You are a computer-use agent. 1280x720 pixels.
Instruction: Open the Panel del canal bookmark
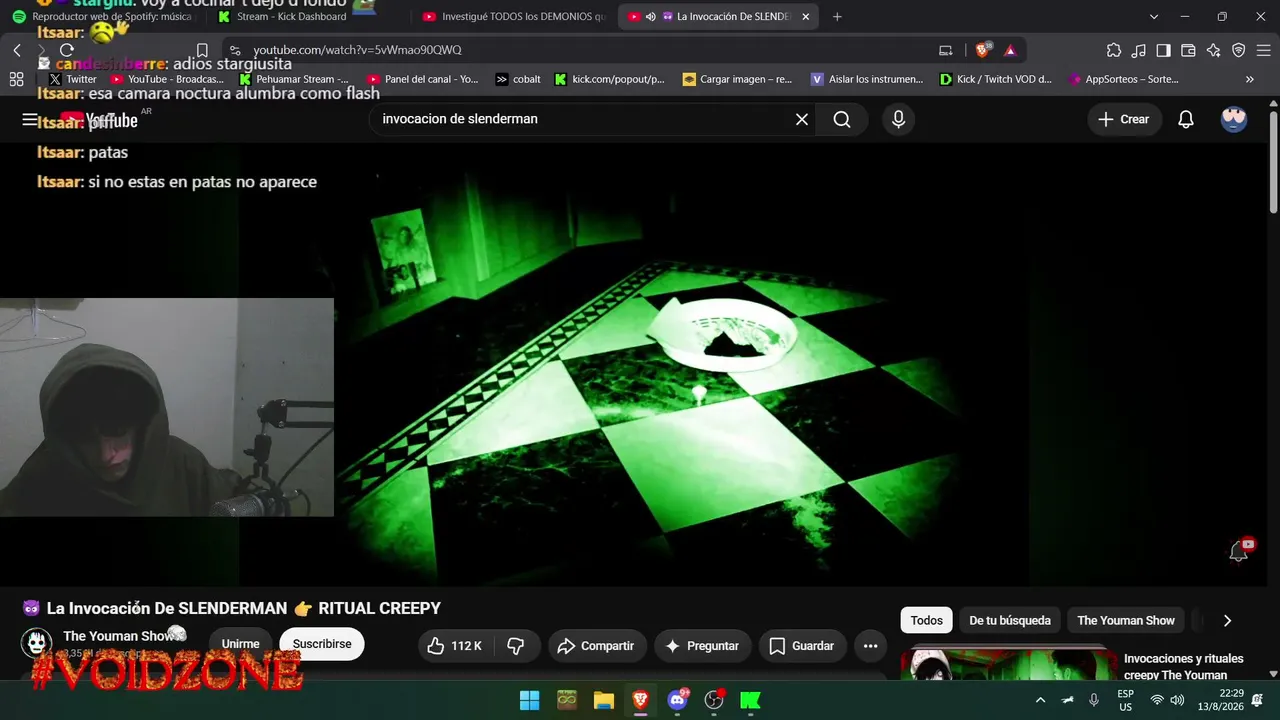pyautogui.click(x=423, y=79)
